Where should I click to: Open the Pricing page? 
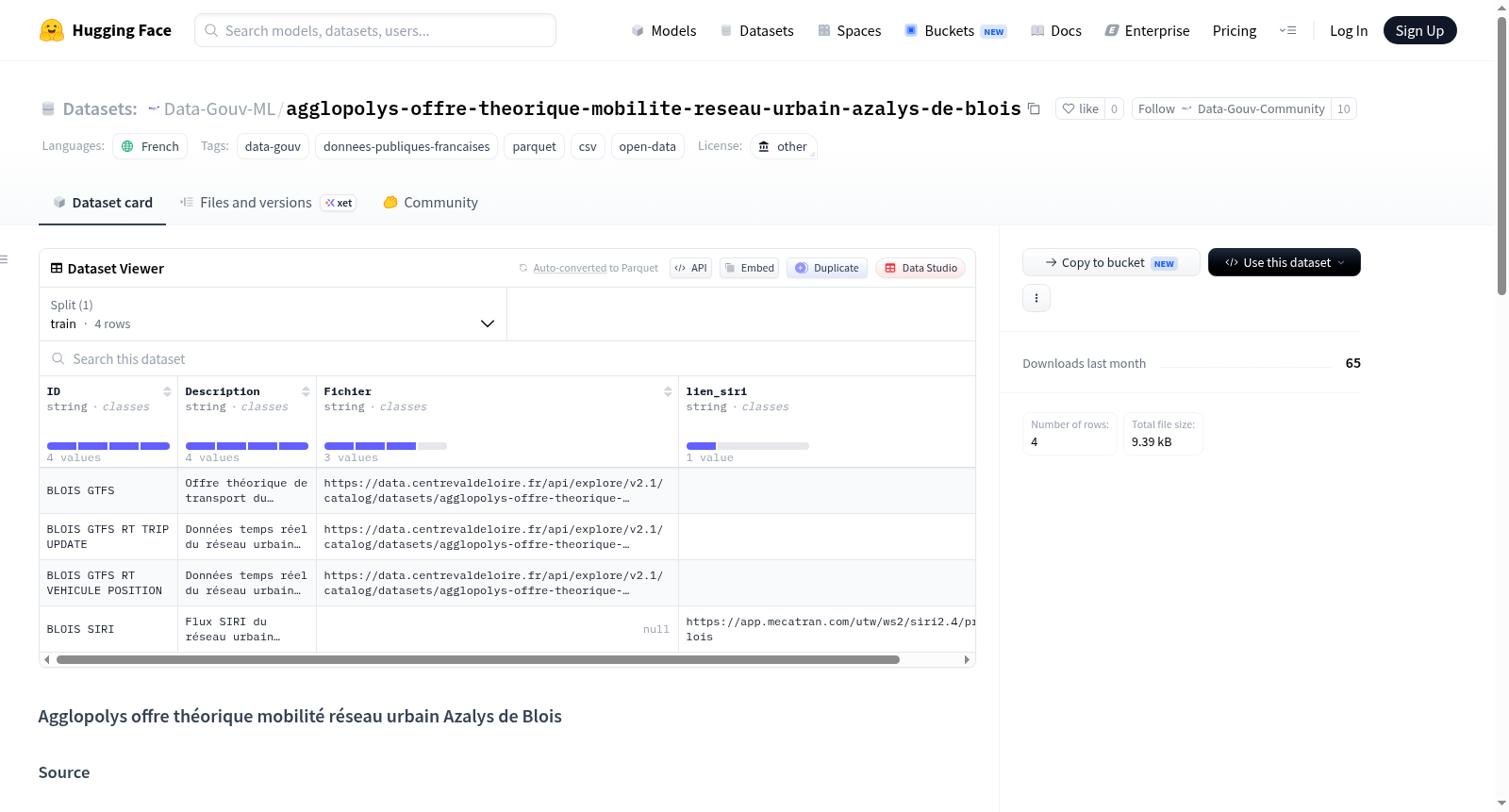pos(1235,30)
